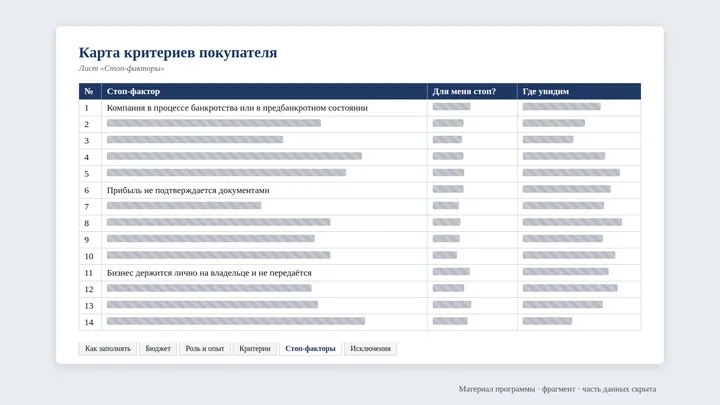Click «Для меня стоп?» cell in row 1

click(x=472, y=108)
